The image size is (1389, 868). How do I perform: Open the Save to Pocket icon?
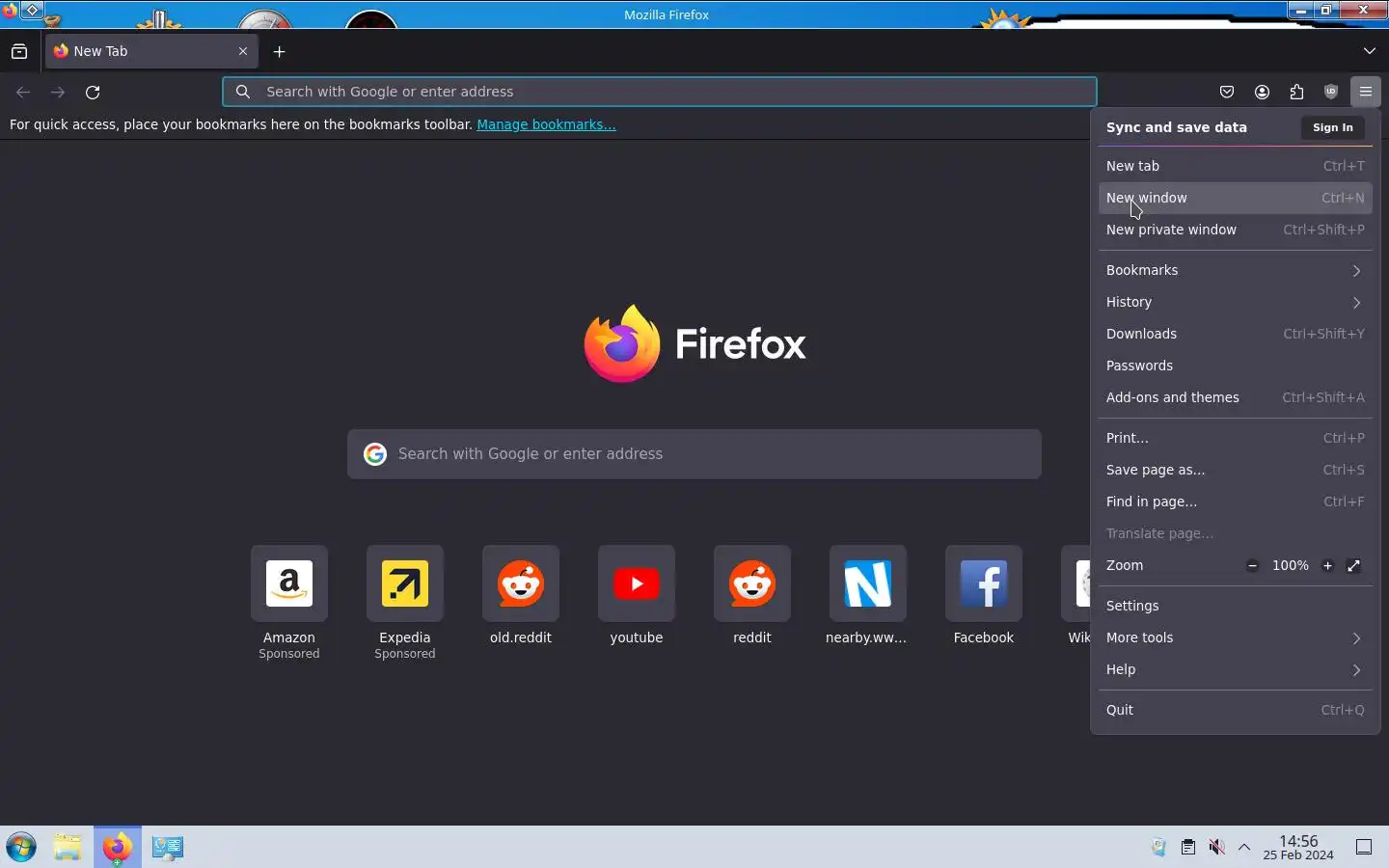(1227, 92)
